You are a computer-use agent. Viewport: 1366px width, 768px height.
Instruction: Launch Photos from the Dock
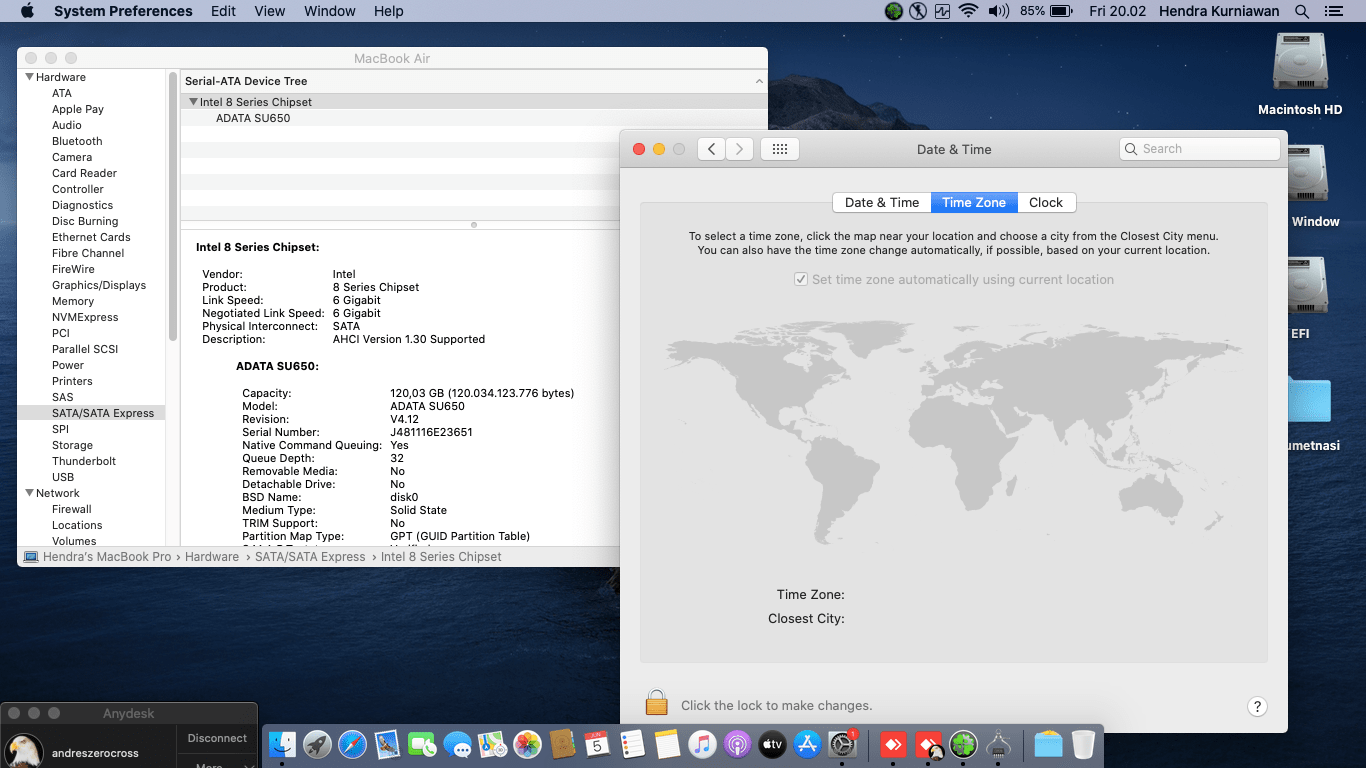tap(527, 744)
